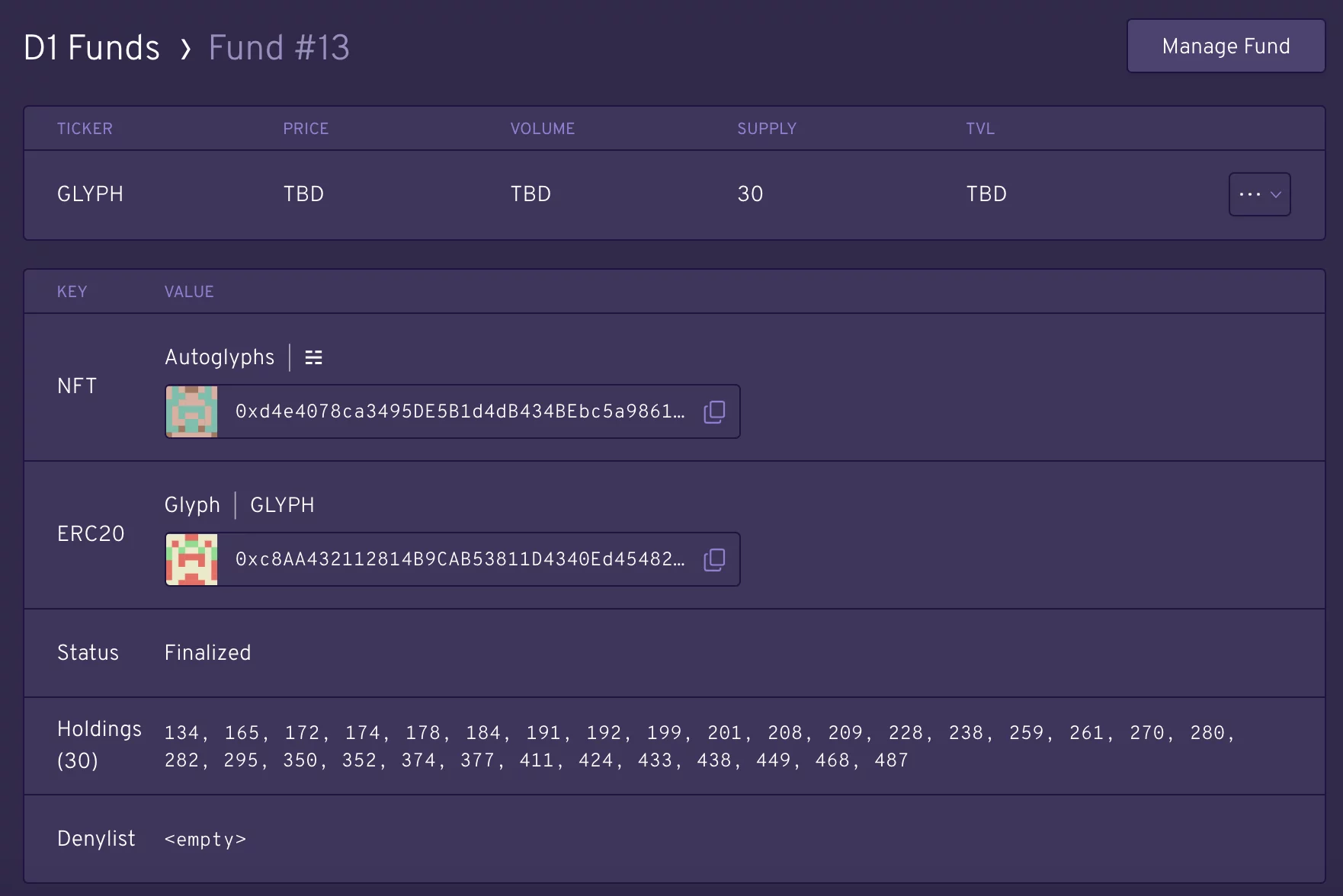
Task: Click the SUPPLY column header
Action: click(x=767, y=129)
